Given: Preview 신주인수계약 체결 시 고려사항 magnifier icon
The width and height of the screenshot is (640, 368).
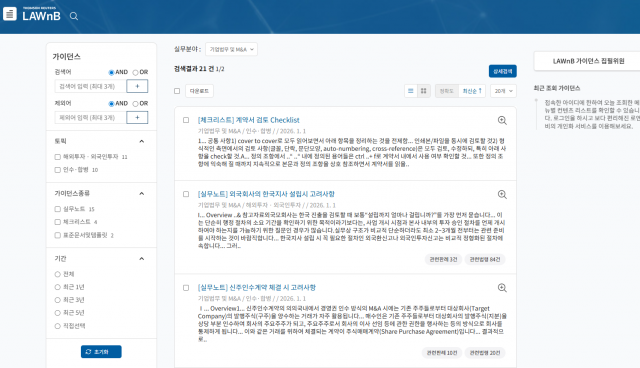Looking at the screenshot, I should [x=502, y=288].
